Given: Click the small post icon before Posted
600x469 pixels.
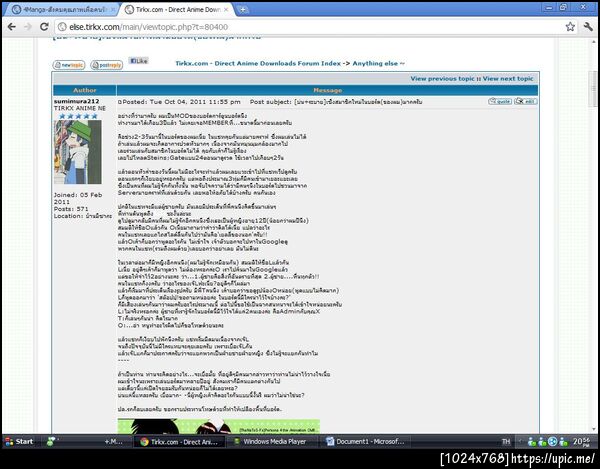Looking at the screenshot, I should click(x=120, y=102).
